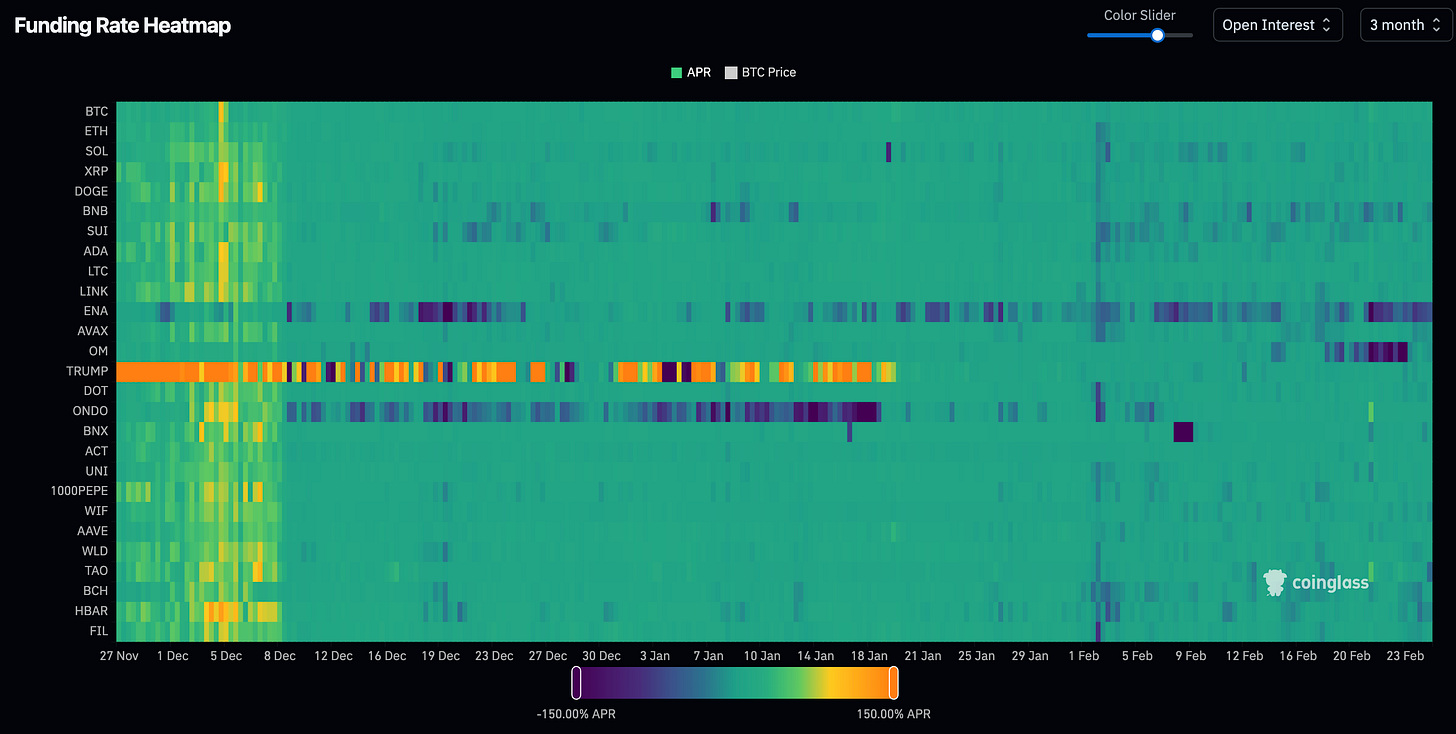The image size is (1456, 734).
Task: Click the TRUMP row label
Action: pos(87,371)
